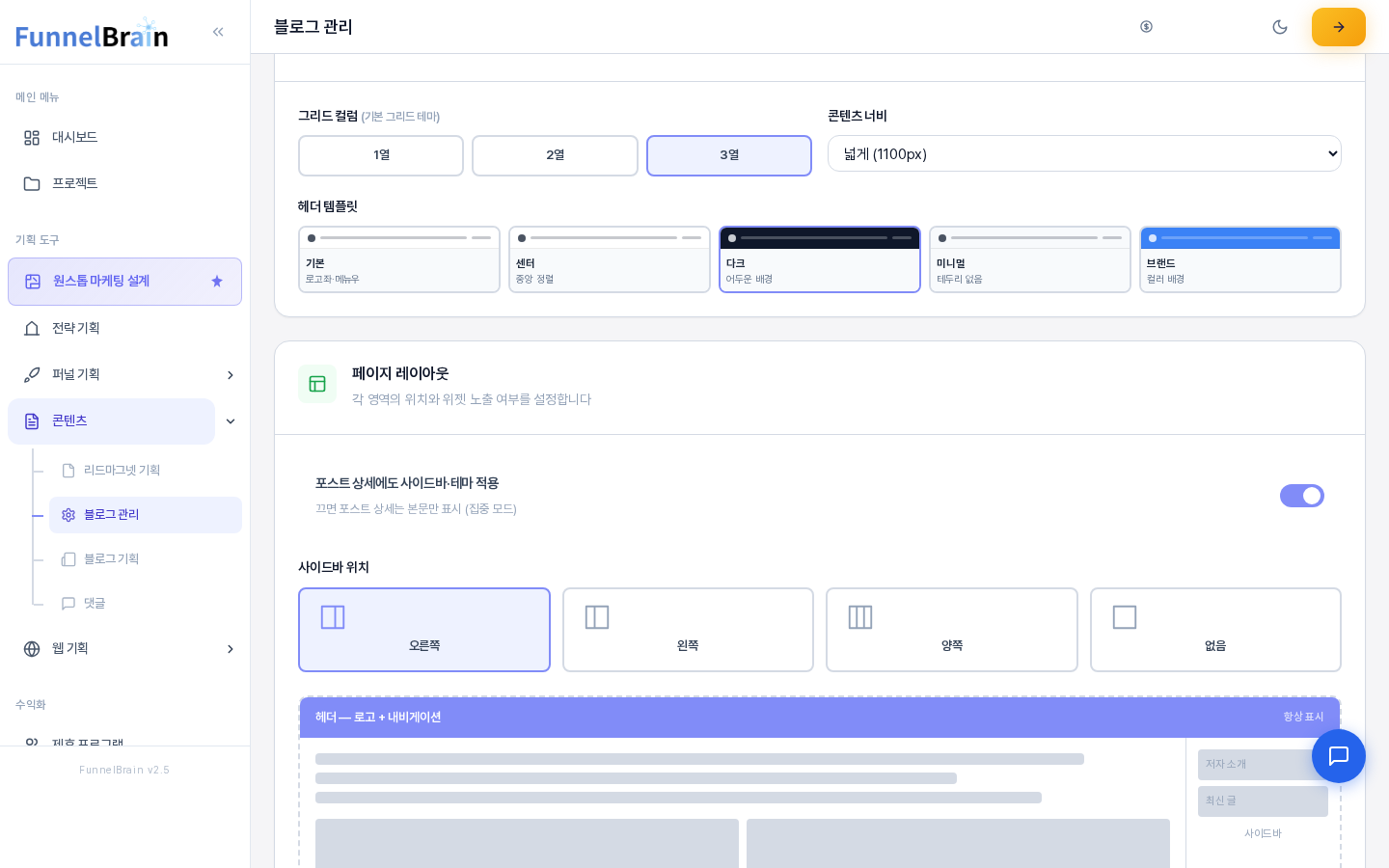The image size is (1389, 868).
Task: Open the 프로젝트 menu item
Action: click(x=124, y=183)
